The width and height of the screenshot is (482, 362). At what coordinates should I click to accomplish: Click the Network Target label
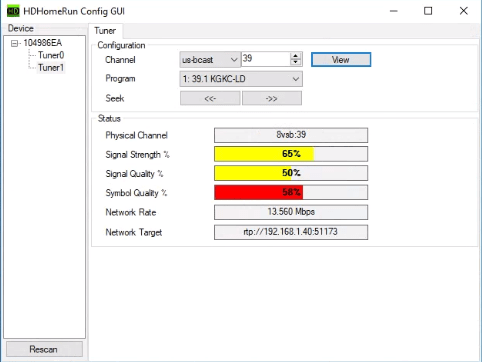pyautogui.click(x=134, y=232)
